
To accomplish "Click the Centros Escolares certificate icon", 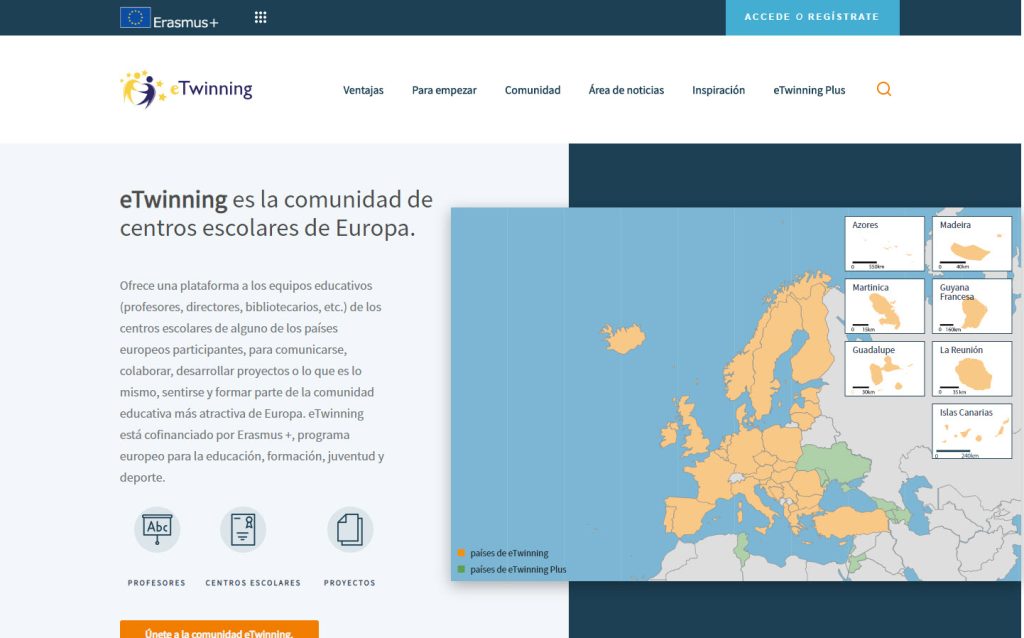I will 243,529.
